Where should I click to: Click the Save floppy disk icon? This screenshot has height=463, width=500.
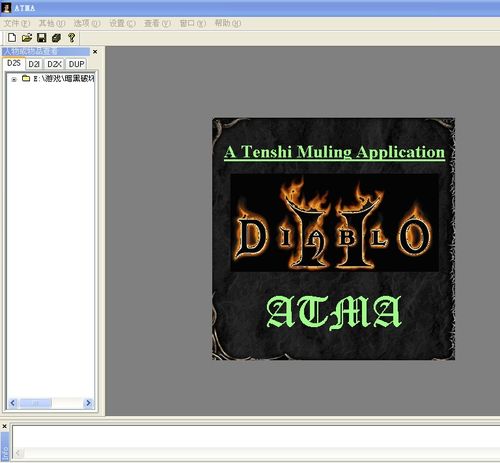pos(41,37)
